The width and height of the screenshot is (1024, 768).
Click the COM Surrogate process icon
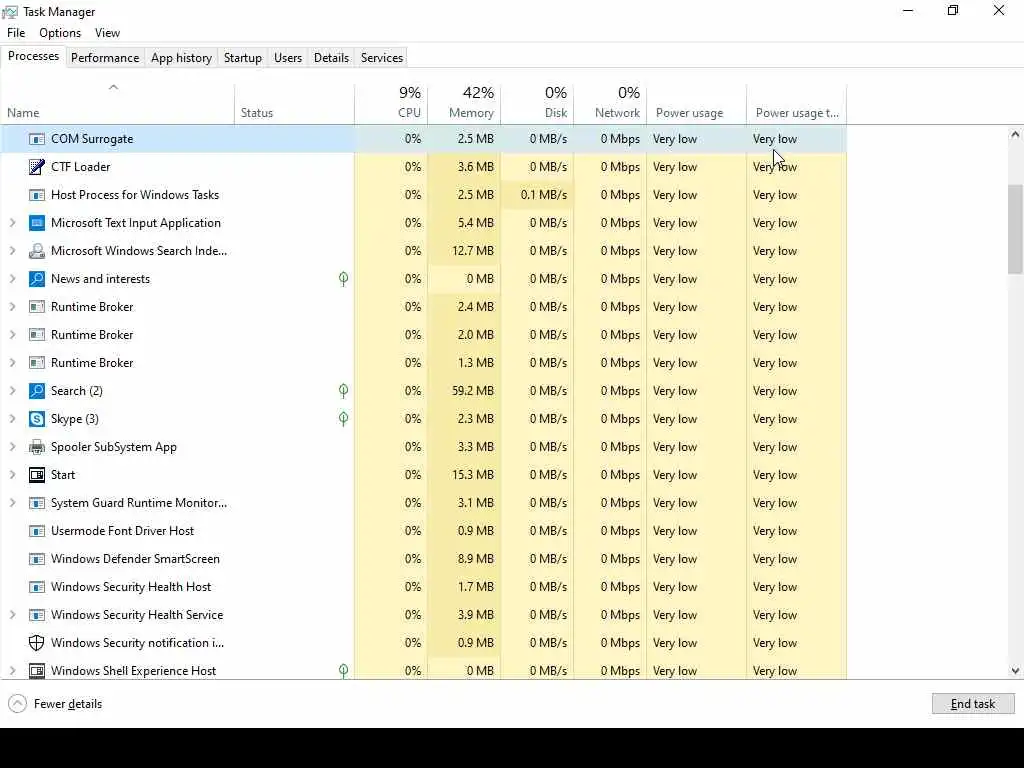37,139
